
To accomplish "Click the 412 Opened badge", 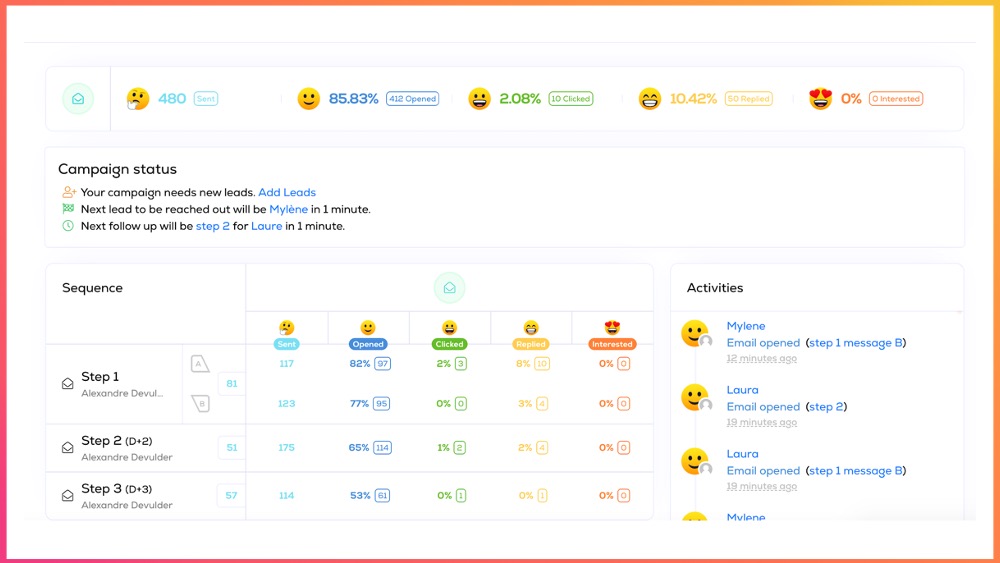I will [x=413, y=99].
